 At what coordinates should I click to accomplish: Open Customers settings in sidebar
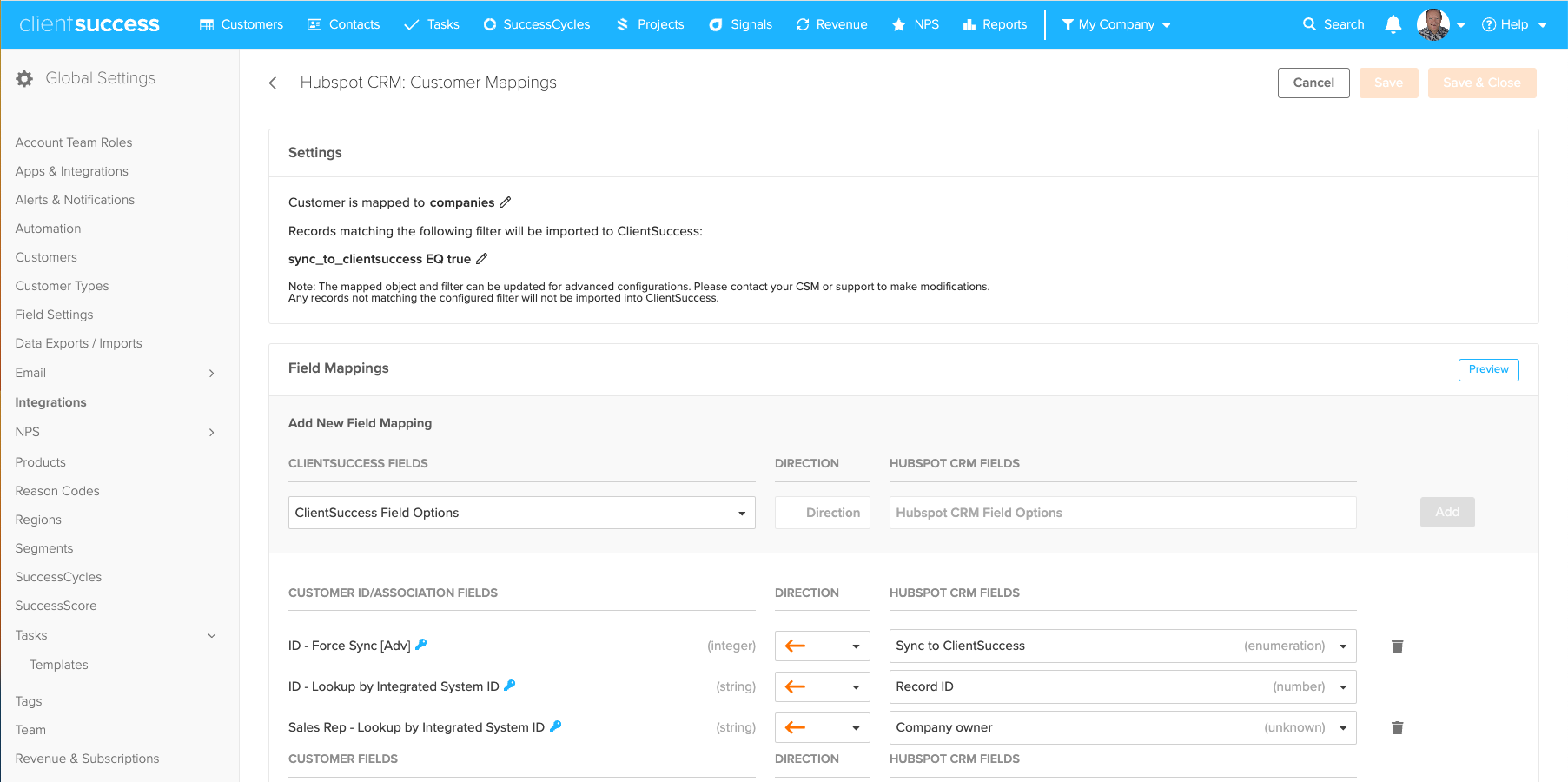click(x=46, y=257)
